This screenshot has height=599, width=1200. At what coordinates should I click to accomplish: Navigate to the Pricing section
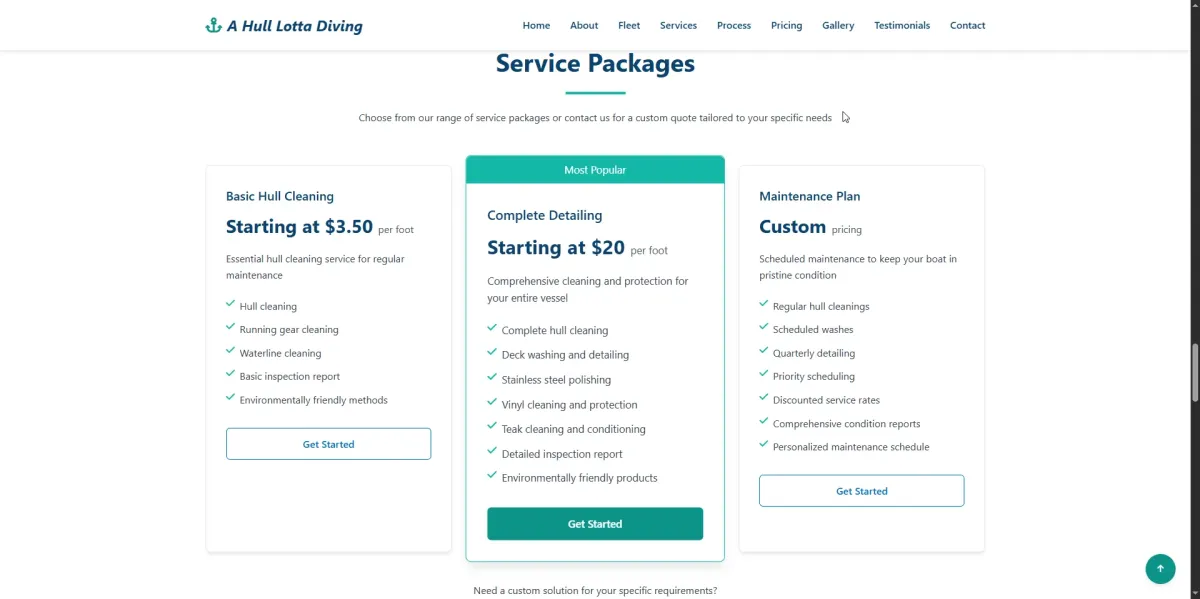[x=786, y=26]
